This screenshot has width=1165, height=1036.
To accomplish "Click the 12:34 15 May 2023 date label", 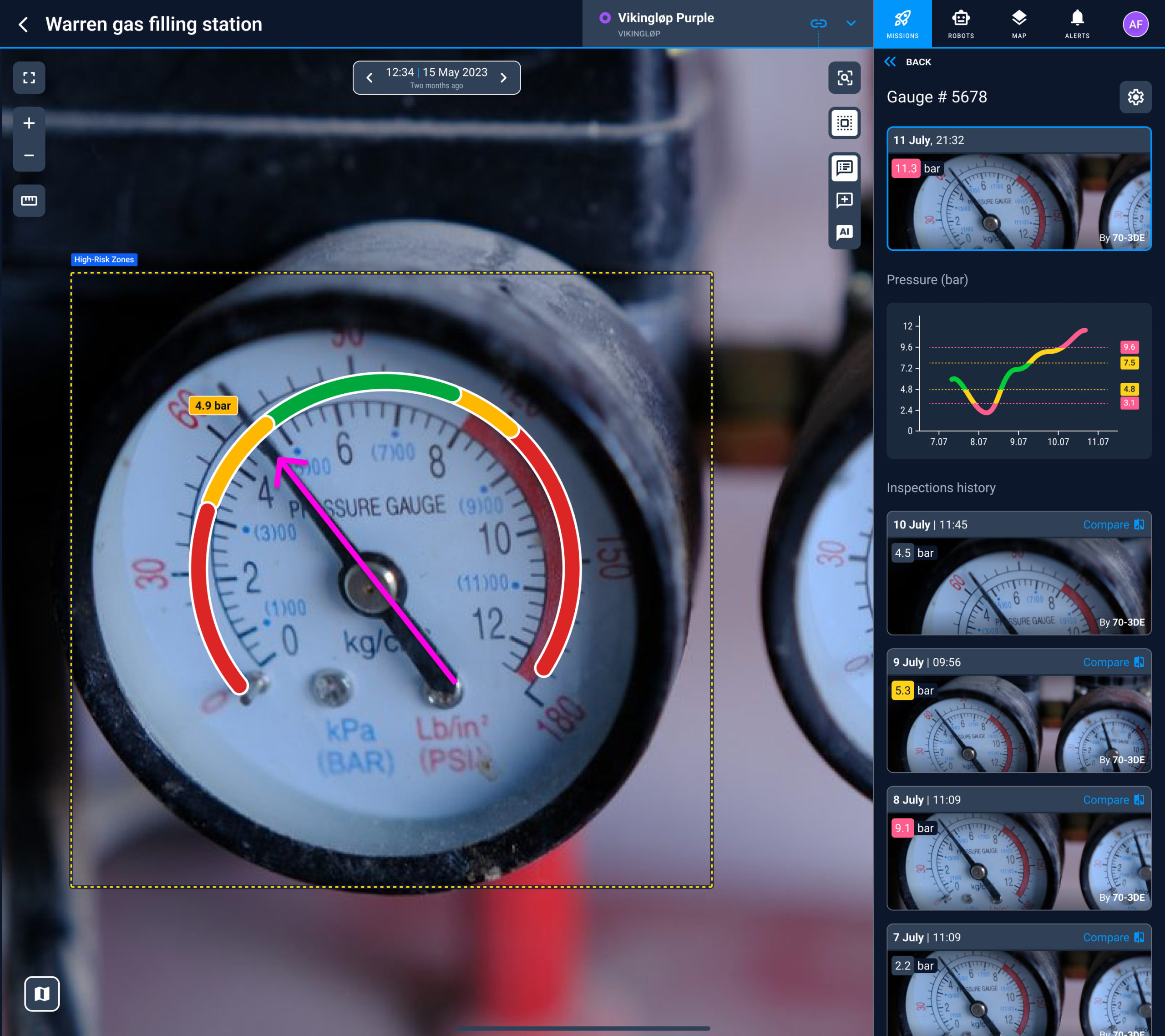I will click(436, 72).
